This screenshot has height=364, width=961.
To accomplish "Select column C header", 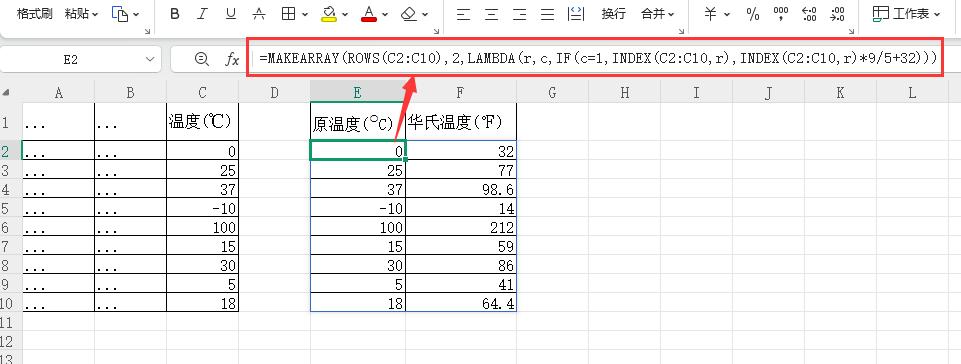I will point(202,93).
